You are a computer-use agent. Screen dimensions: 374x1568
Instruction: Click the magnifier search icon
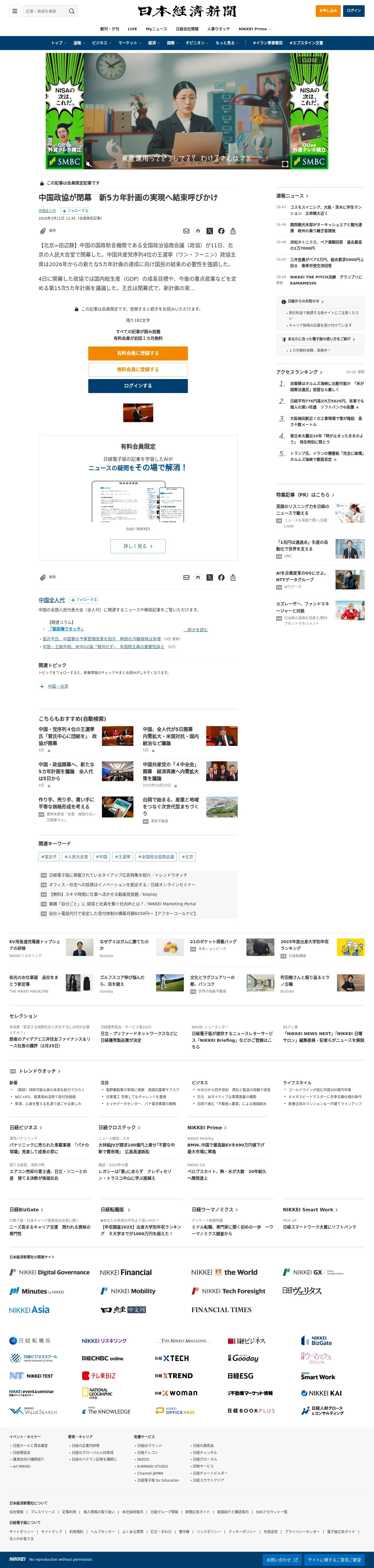tap(71, 11)
